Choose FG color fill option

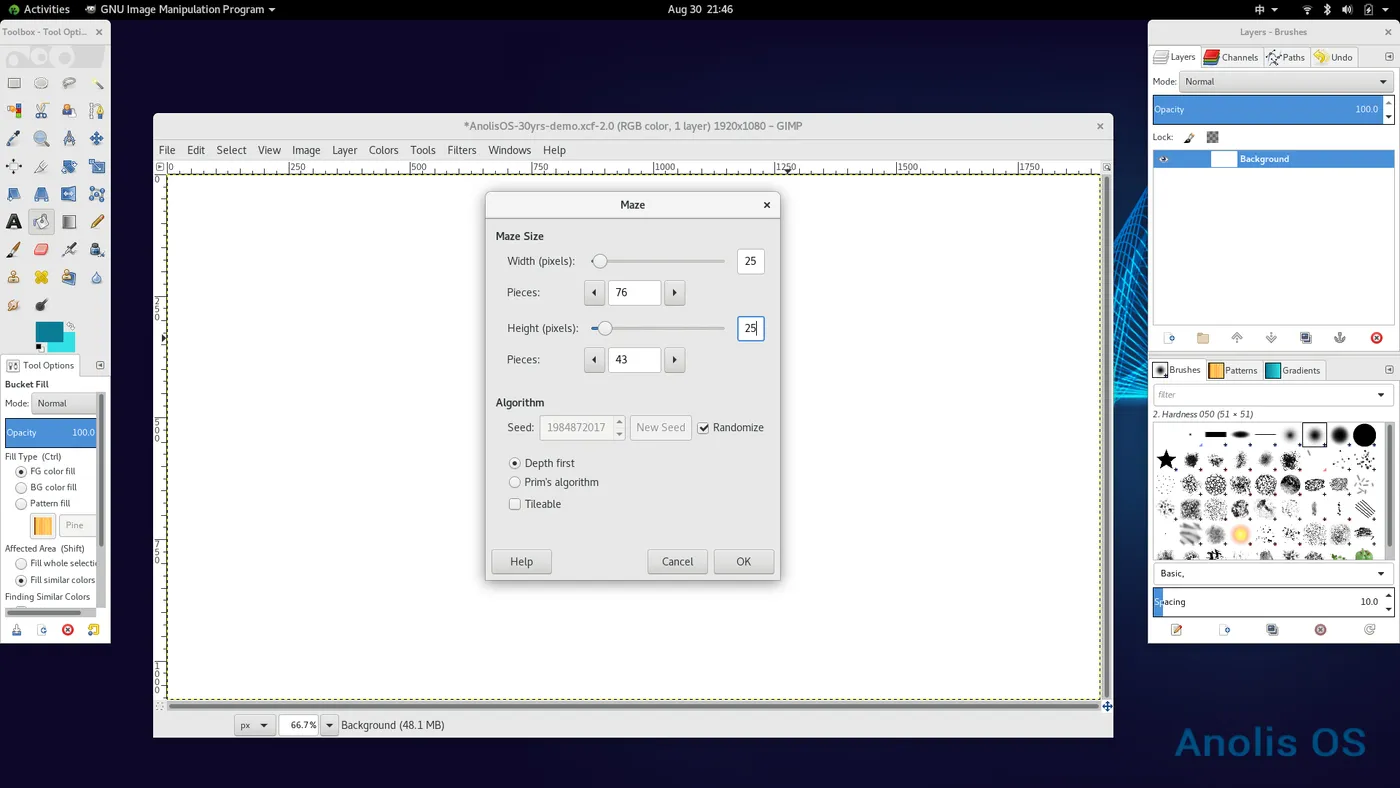click(21, 471)
